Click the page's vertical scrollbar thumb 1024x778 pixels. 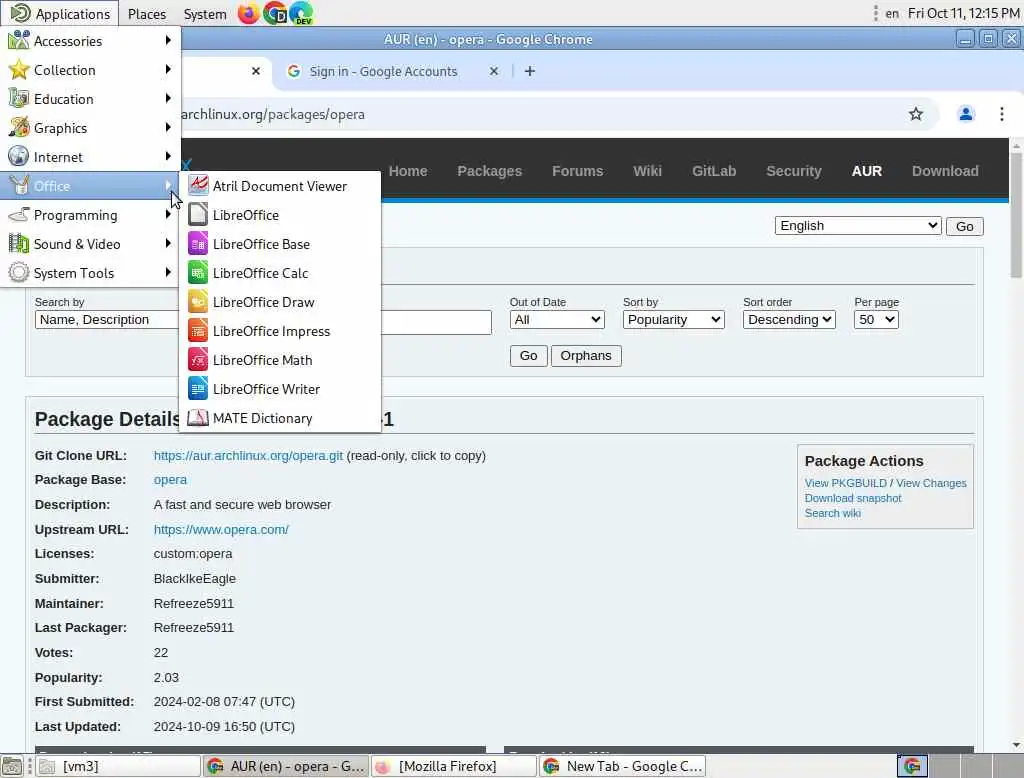click(x=1016, y=216)
